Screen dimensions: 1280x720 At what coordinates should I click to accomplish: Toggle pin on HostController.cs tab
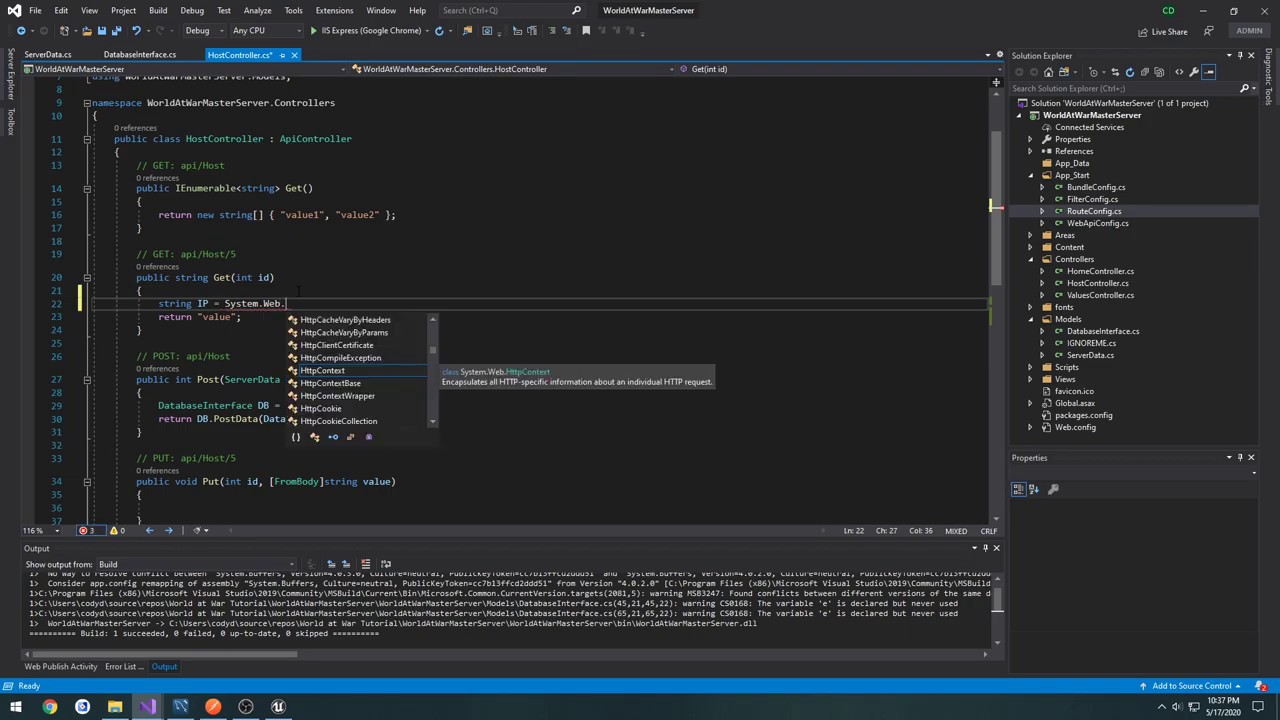(282, 55)
